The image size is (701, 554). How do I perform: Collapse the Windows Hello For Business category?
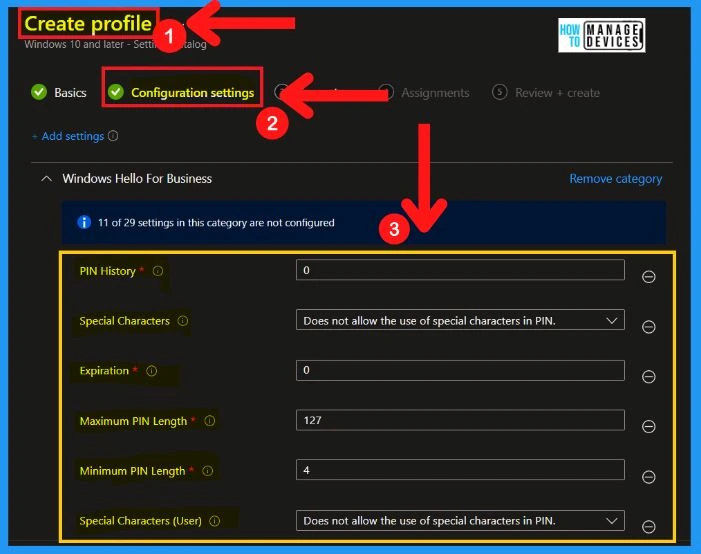(x=46, y=179)
